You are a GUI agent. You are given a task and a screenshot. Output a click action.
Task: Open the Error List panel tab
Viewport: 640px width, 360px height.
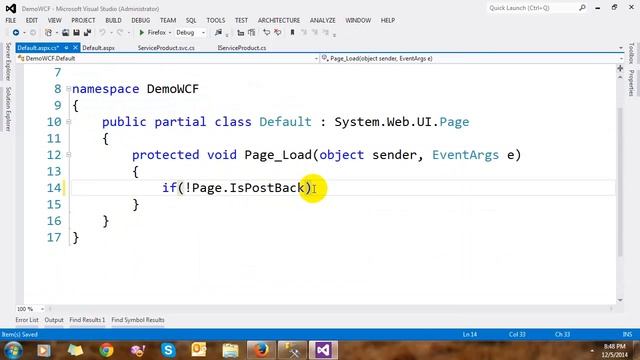click(27, 320)
